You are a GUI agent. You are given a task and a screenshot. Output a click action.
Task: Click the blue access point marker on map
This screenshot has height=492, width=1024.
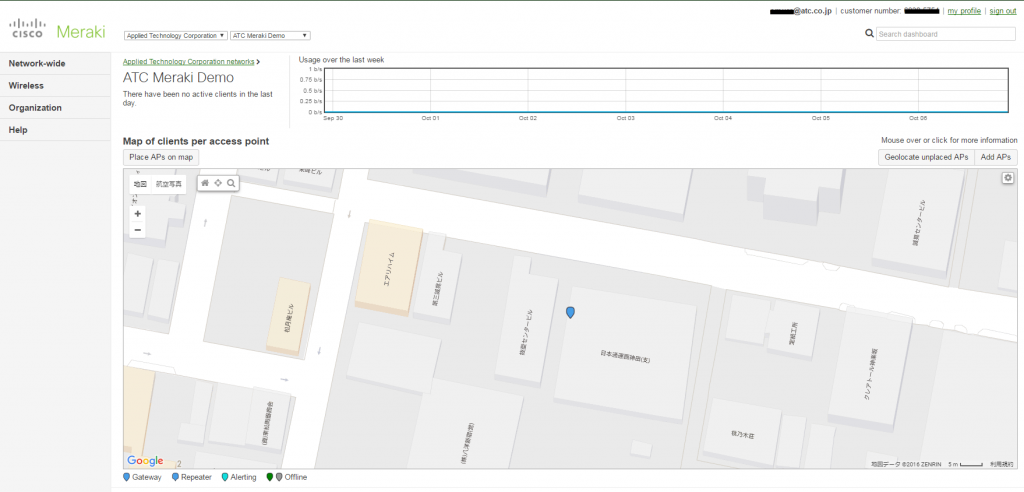[x=570, y=313]
